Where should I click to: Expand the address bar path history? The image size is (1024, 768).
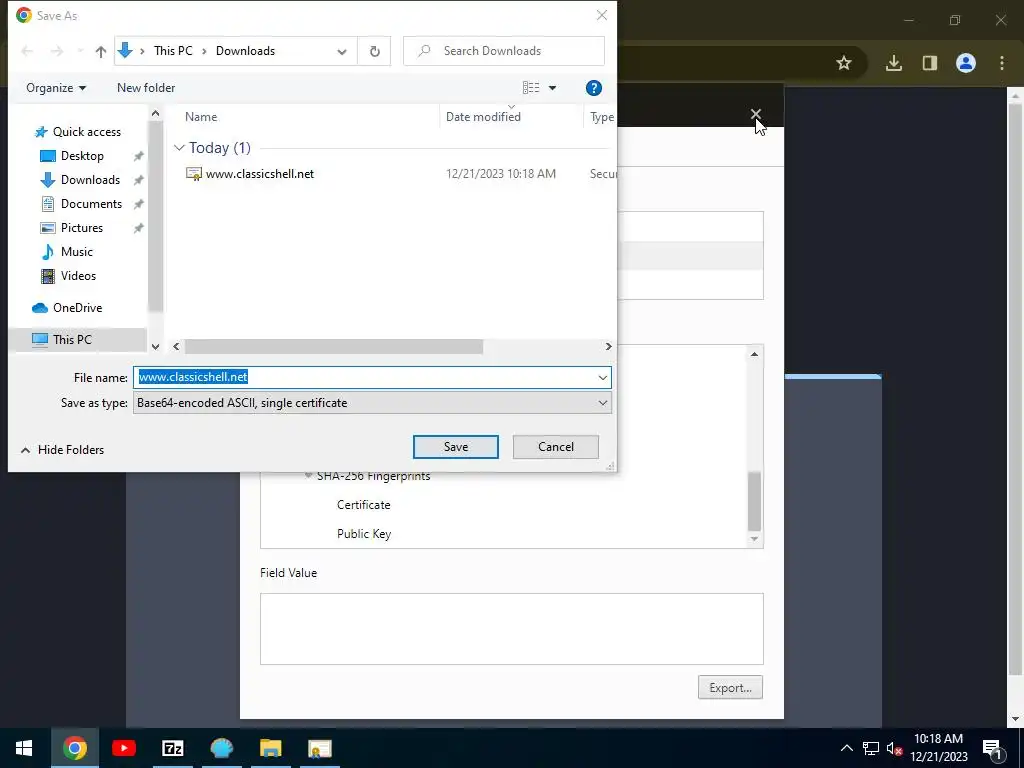tap(342, 51)
